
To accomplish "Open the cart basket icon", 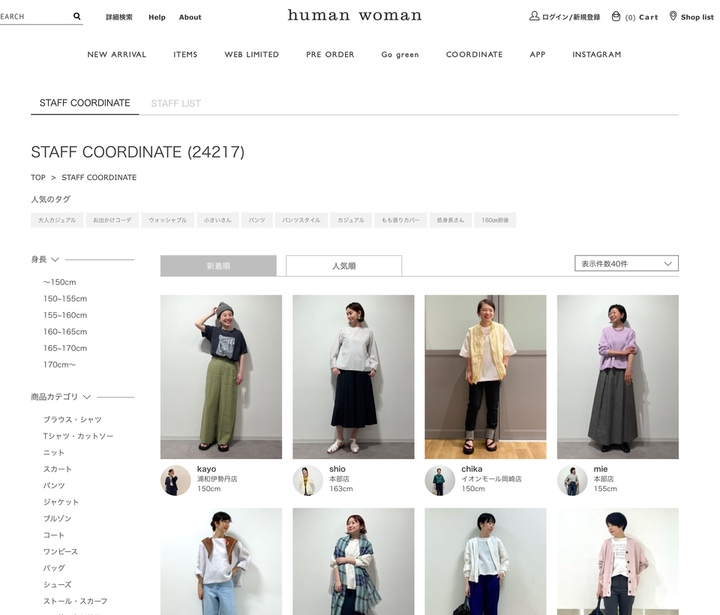I will 616,17.
